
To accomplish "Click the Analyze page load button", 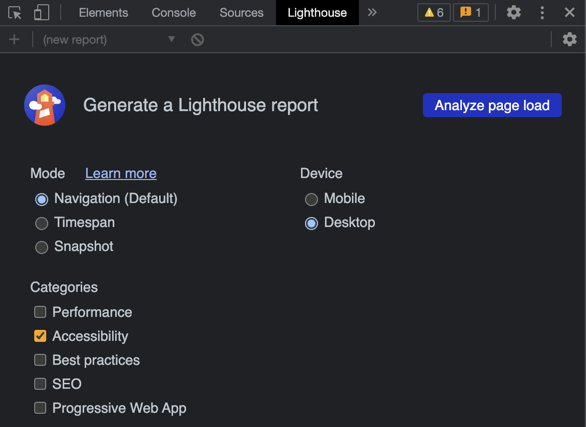I will [492, 105].
